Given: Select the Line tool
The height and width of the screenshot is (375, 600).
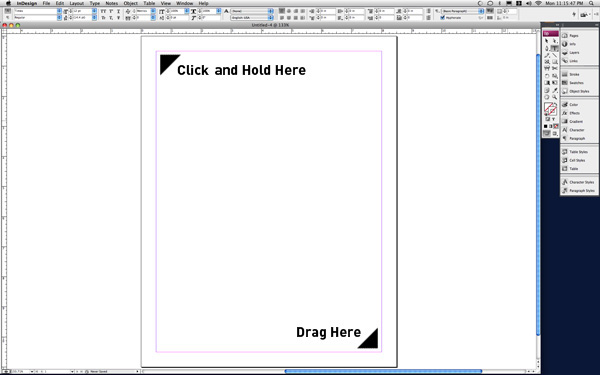Looking at the screenshot, I should click(554, 55).
